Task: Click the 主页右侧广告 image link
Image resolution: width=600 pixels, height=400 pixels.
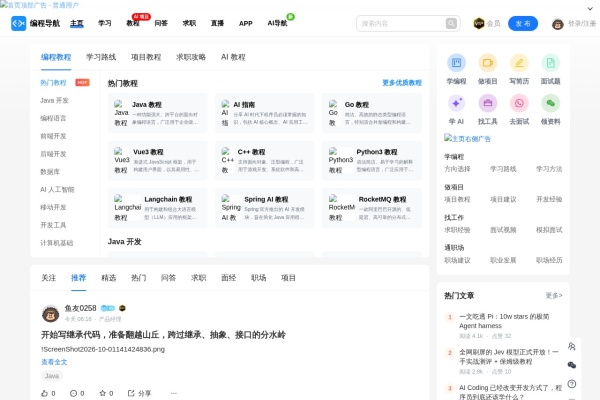Action: pos(467,139)
